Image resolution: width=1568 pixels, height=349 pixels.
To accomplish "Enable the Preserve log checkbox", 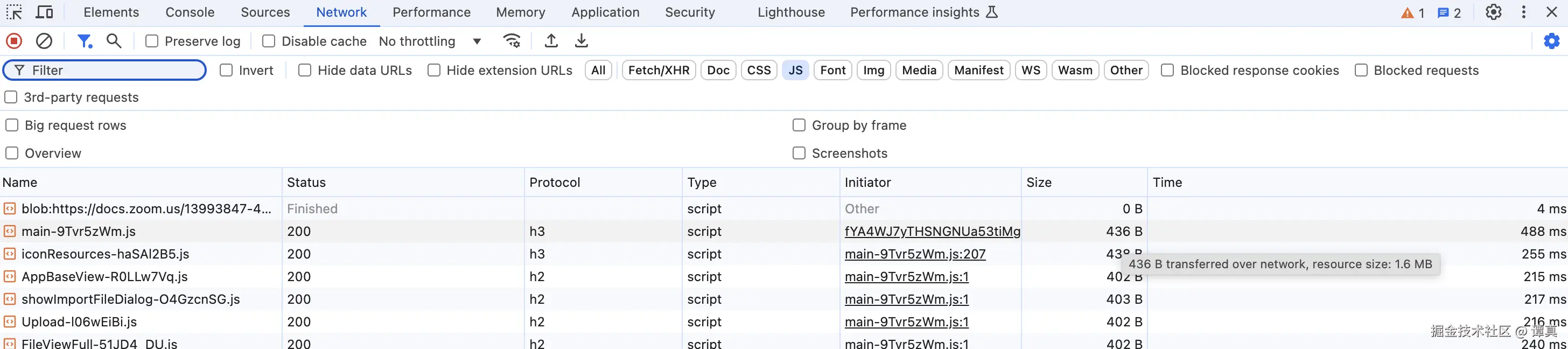I will coord(152,41).
